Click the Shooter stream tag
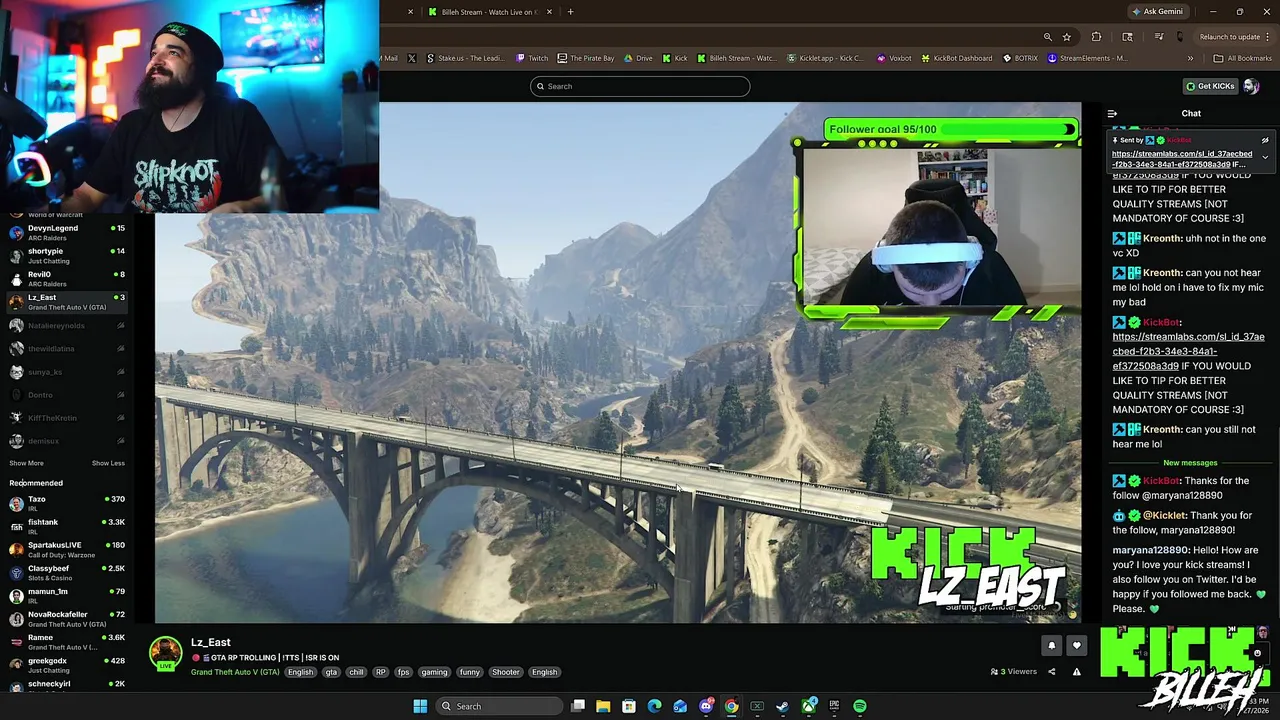Screen dimensions: 1280x720 [x=505, y=672]
